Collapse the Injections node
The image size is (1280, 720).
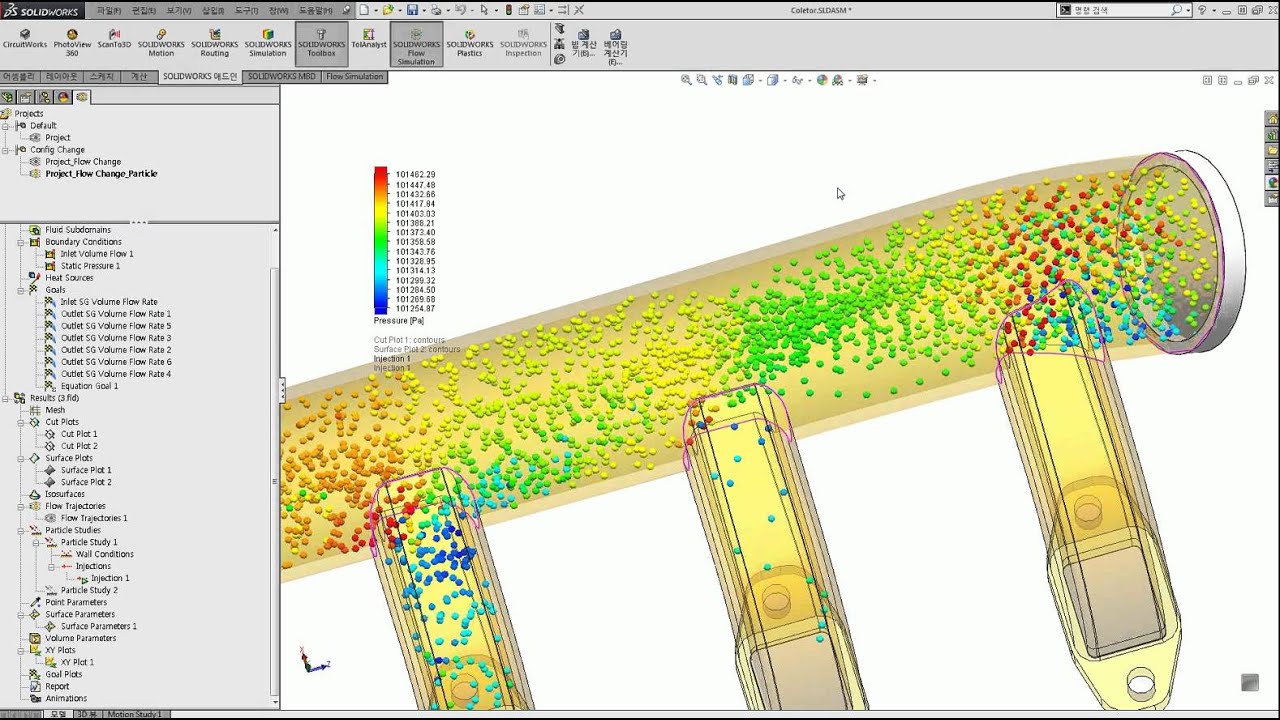(52, 566)
